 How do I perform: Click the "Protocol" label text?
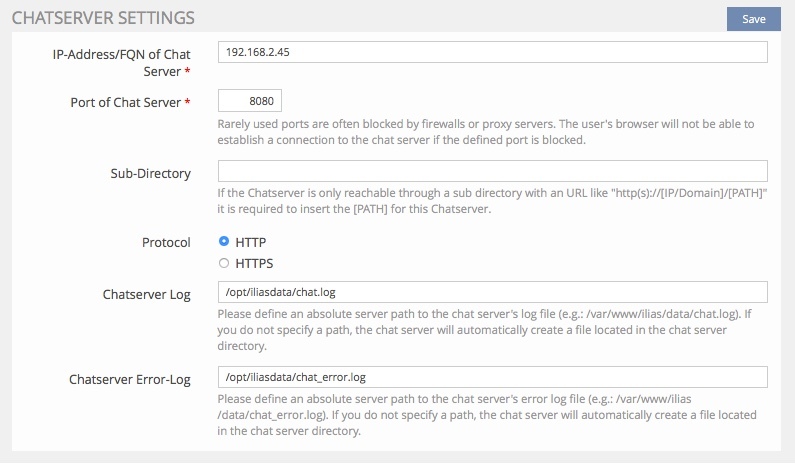166,242
